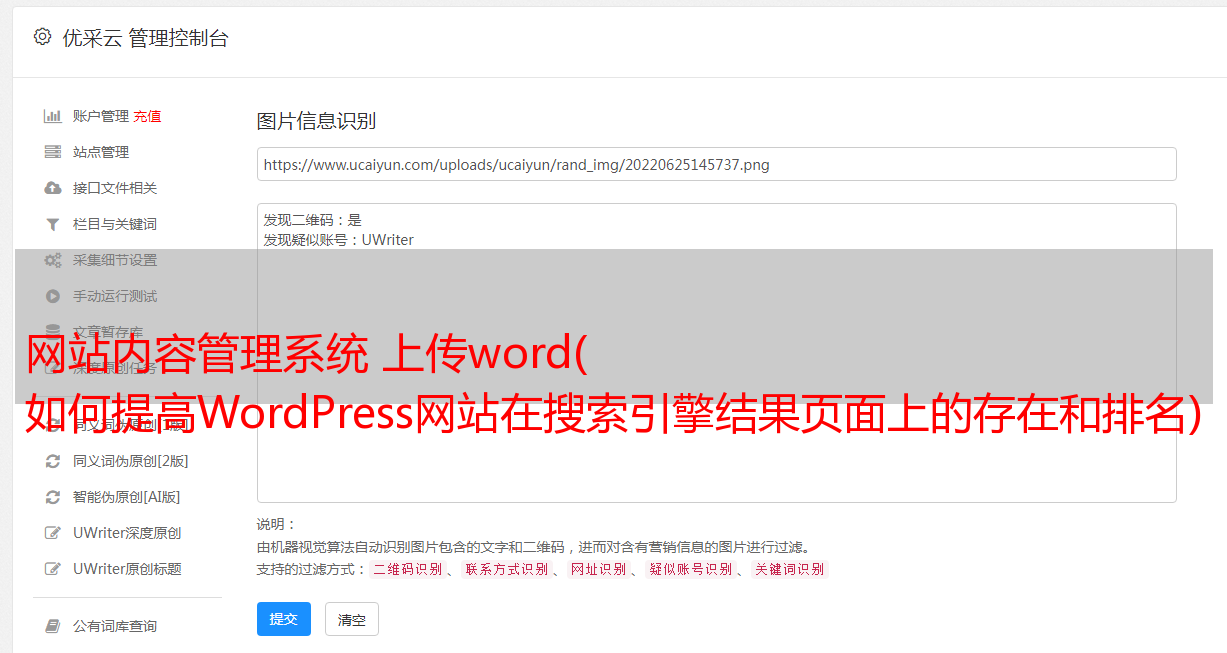
Task: Open the 站点管理 menu item
Action: coord(101,152)
